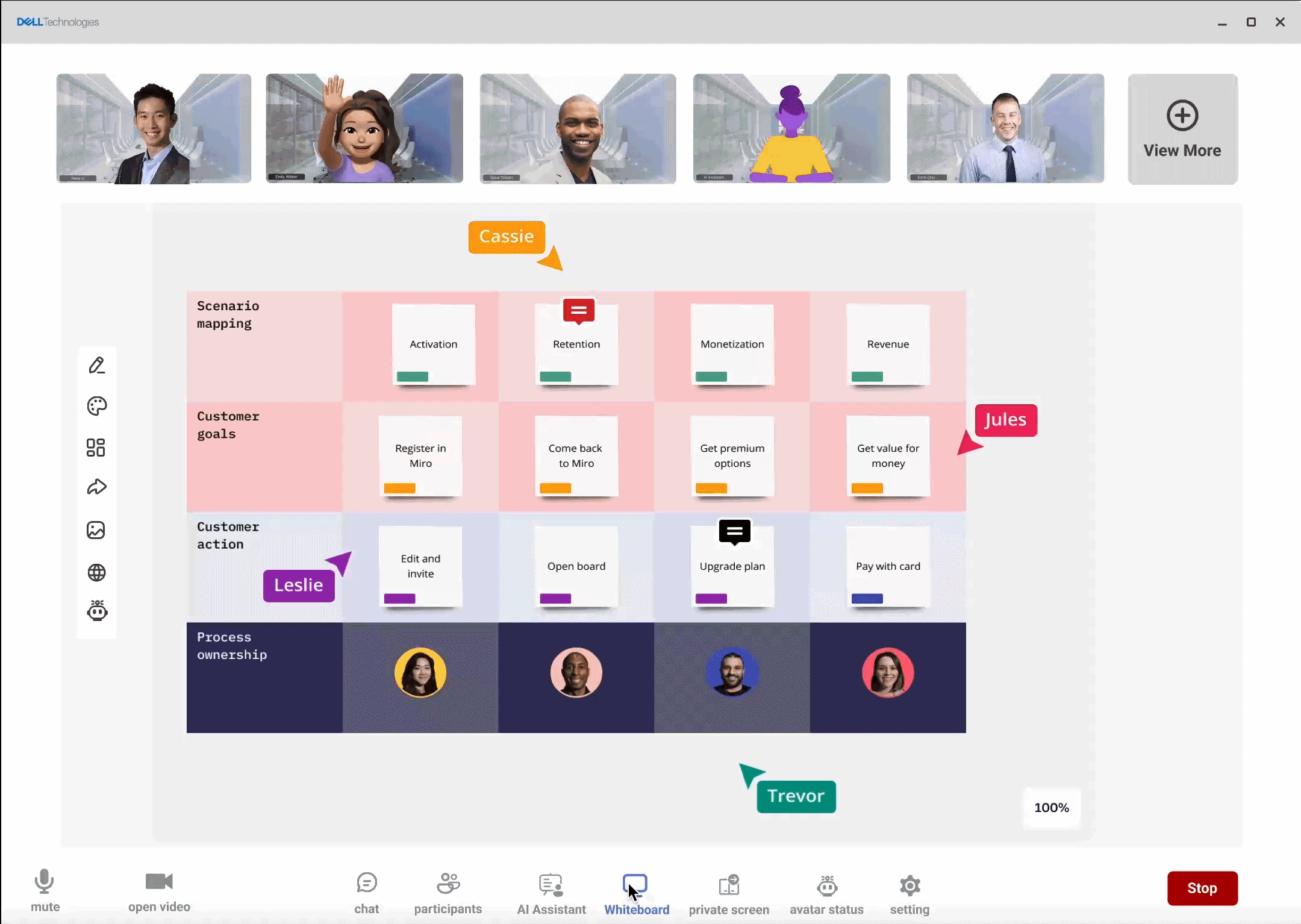Click Jules' cursor label
The height and width of the screenshot is (924, 1301).
click(x=1006, y=420)
